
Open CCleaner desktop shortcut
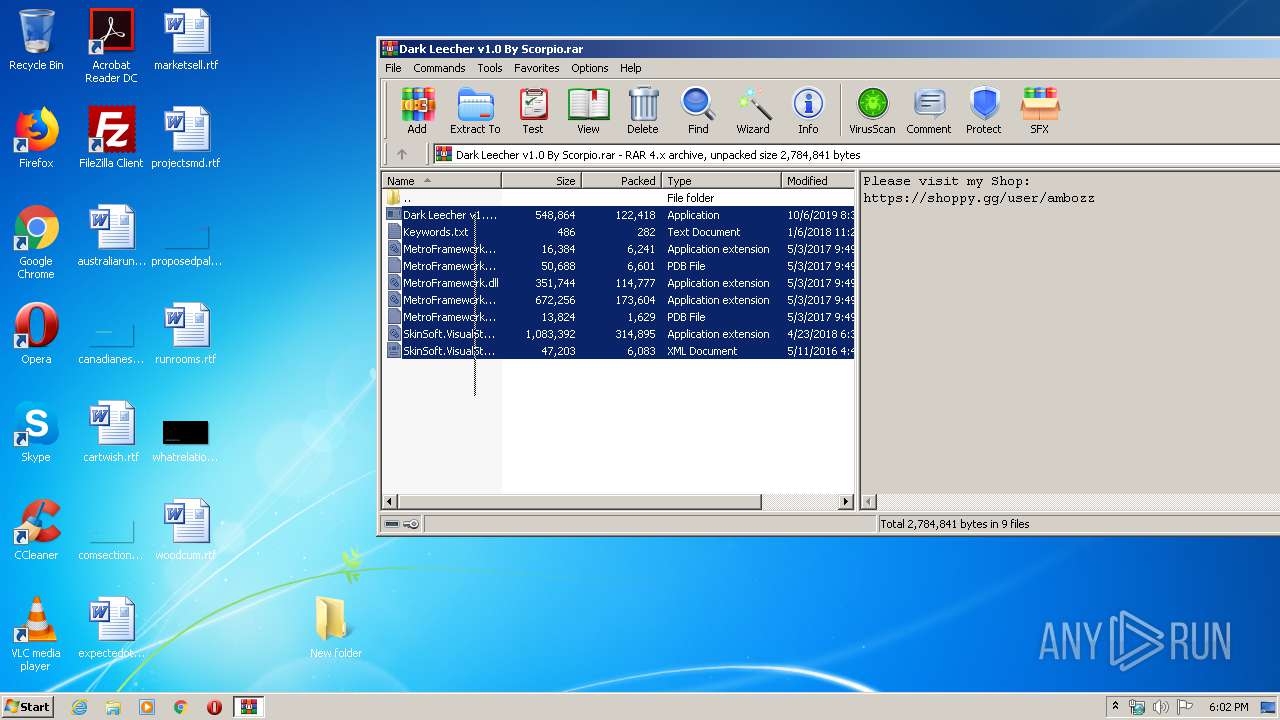point(36,530)
